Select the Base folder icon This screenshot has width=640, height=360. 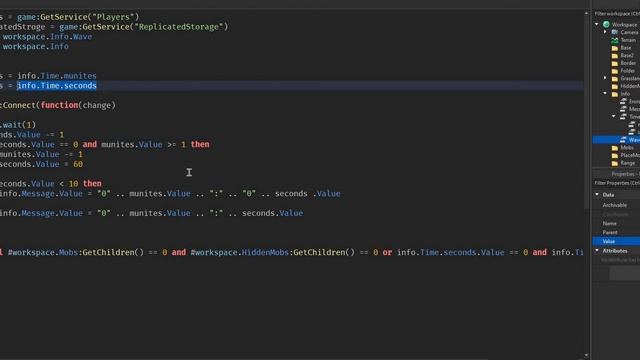point(615,48)
